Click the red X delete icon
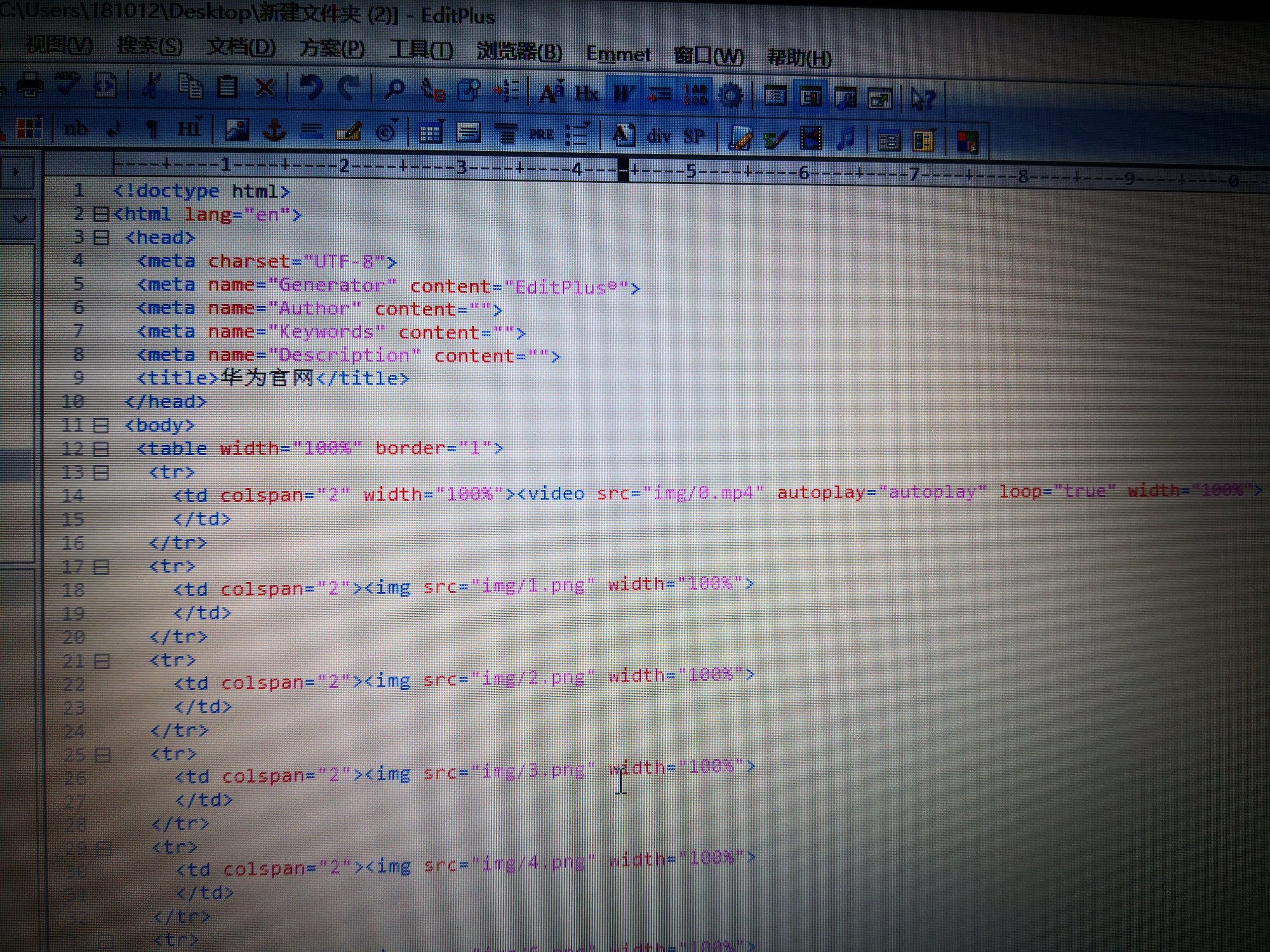 [x=265, y=87]
